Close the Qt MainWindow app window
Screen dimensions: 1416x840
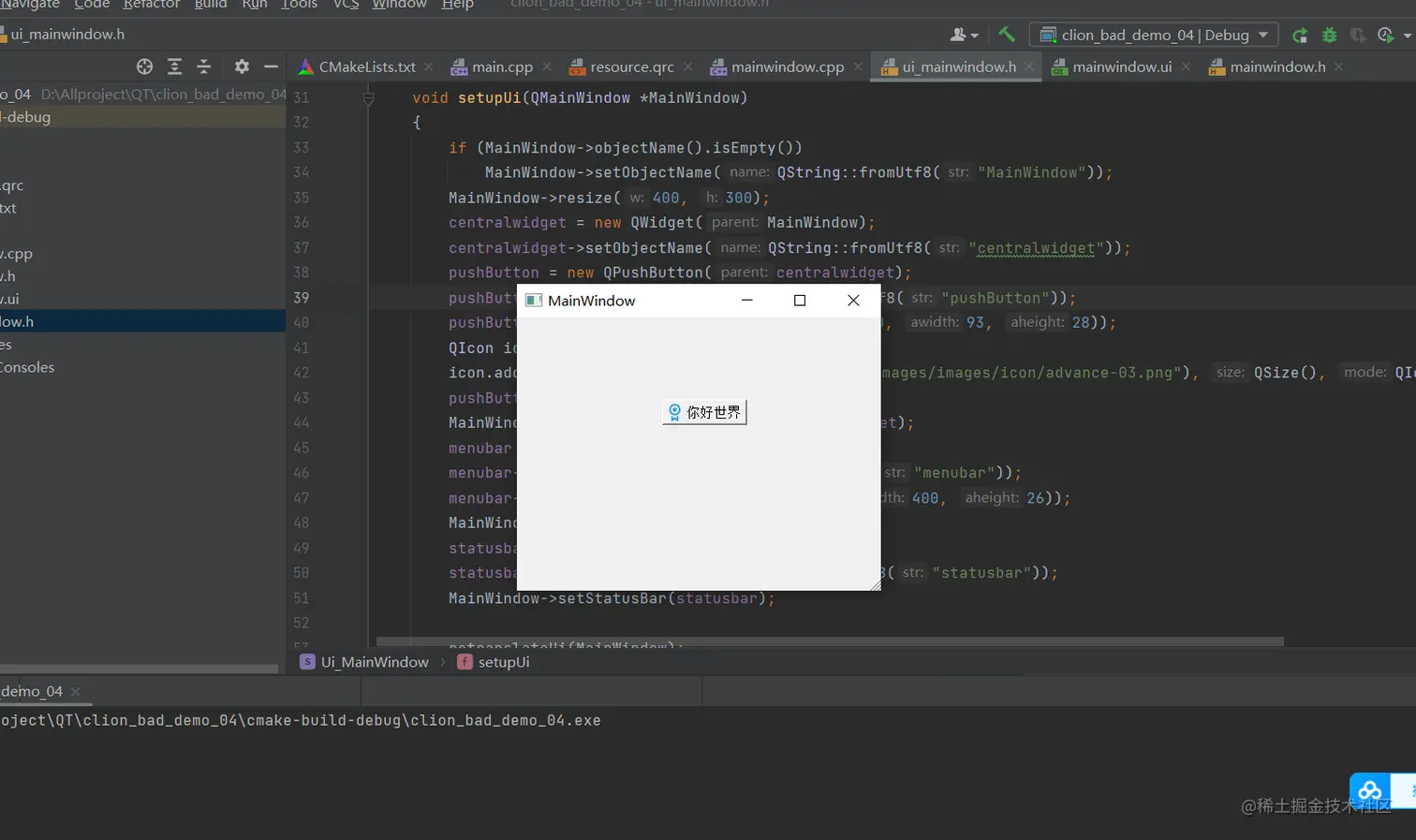[x=853, y=301]
